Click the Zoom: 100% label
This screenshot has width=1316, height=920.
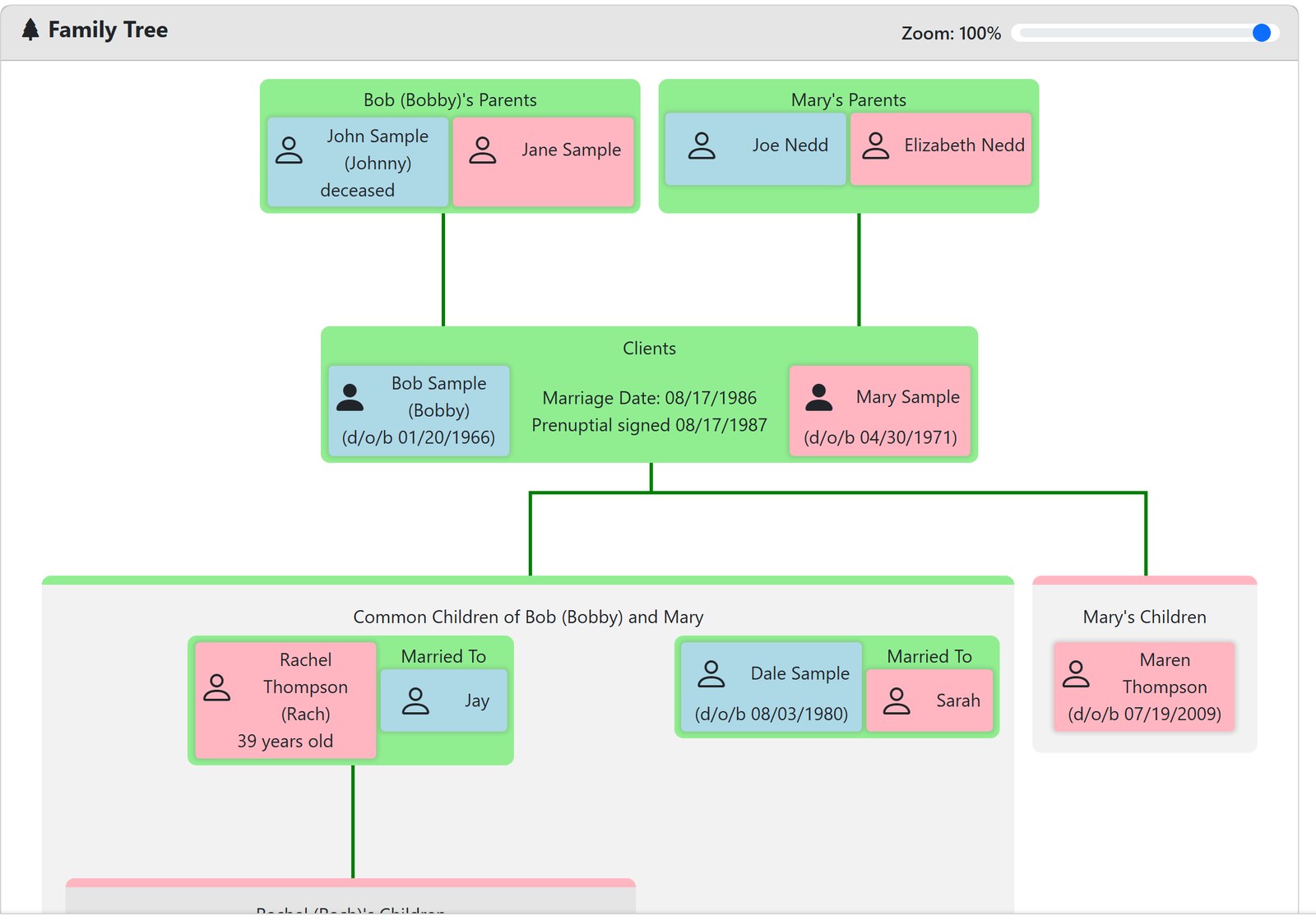(x=952, y=34)
